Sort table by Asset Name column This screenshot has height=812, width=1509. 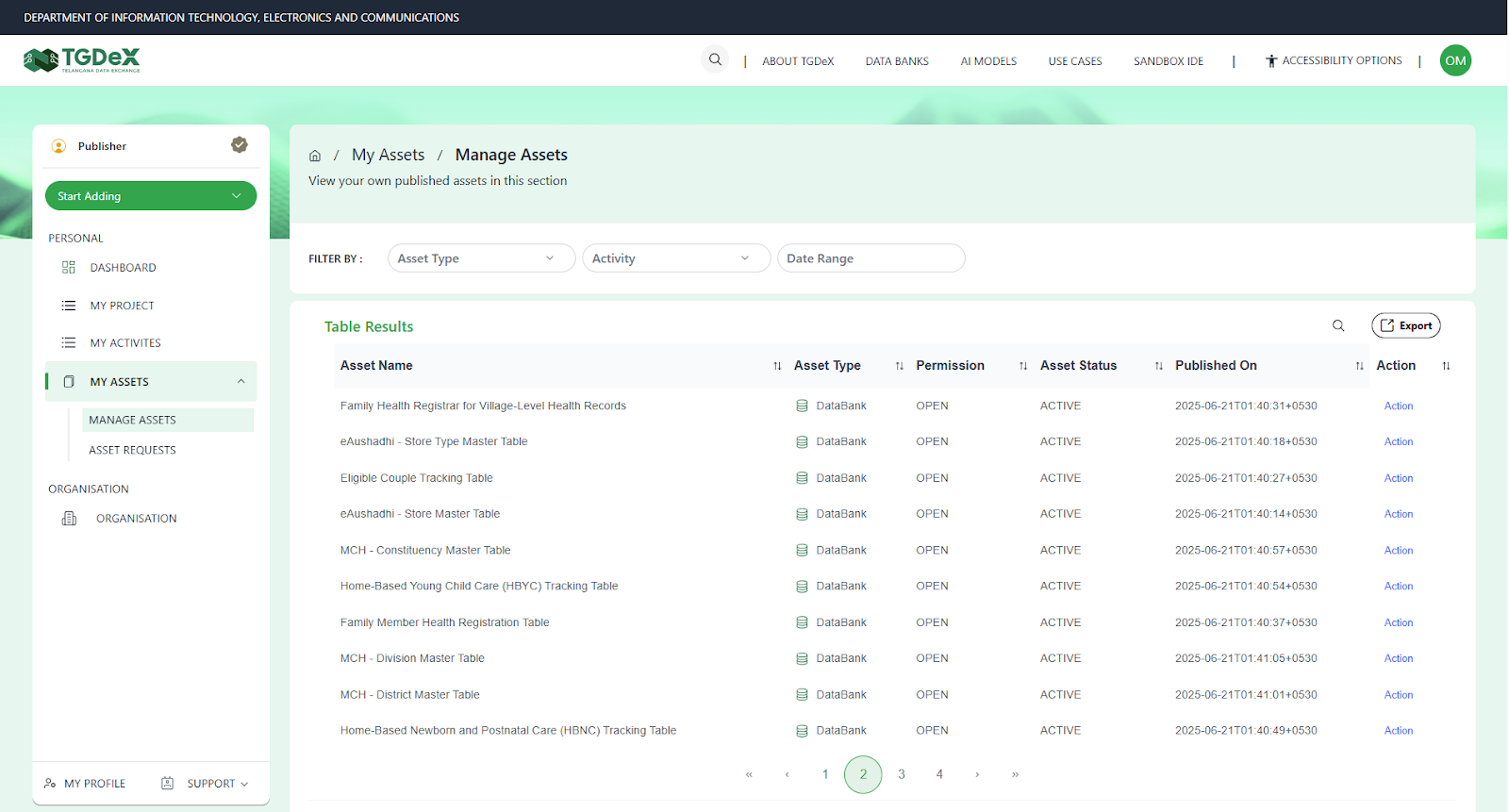(777, 366)
